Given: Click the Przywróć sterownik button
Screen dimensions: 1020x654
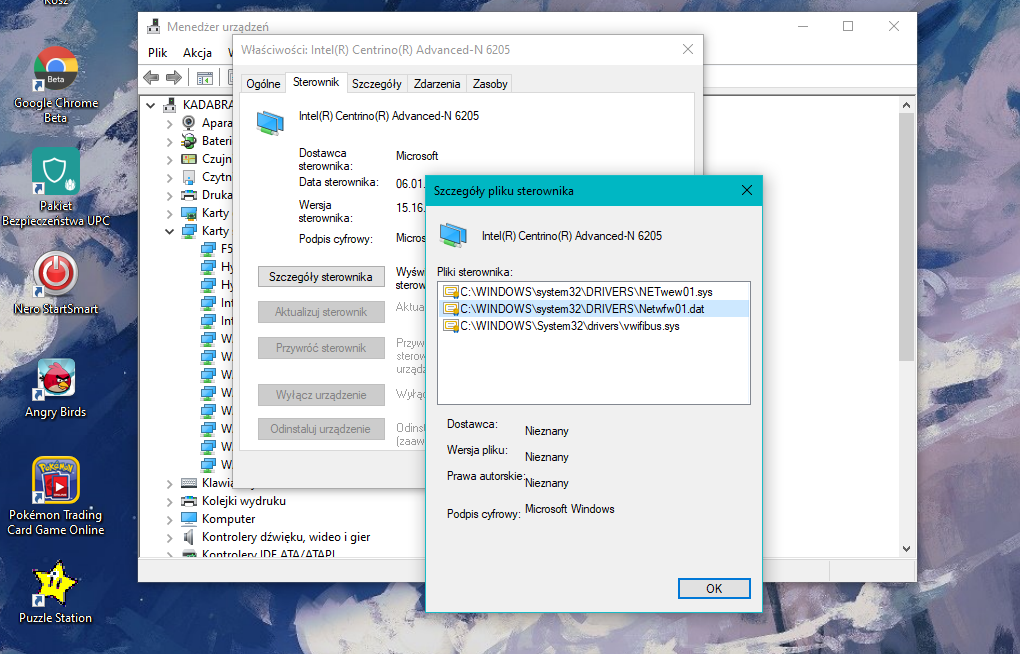Looking at the screenshot, I should click(x=321, y=347).
